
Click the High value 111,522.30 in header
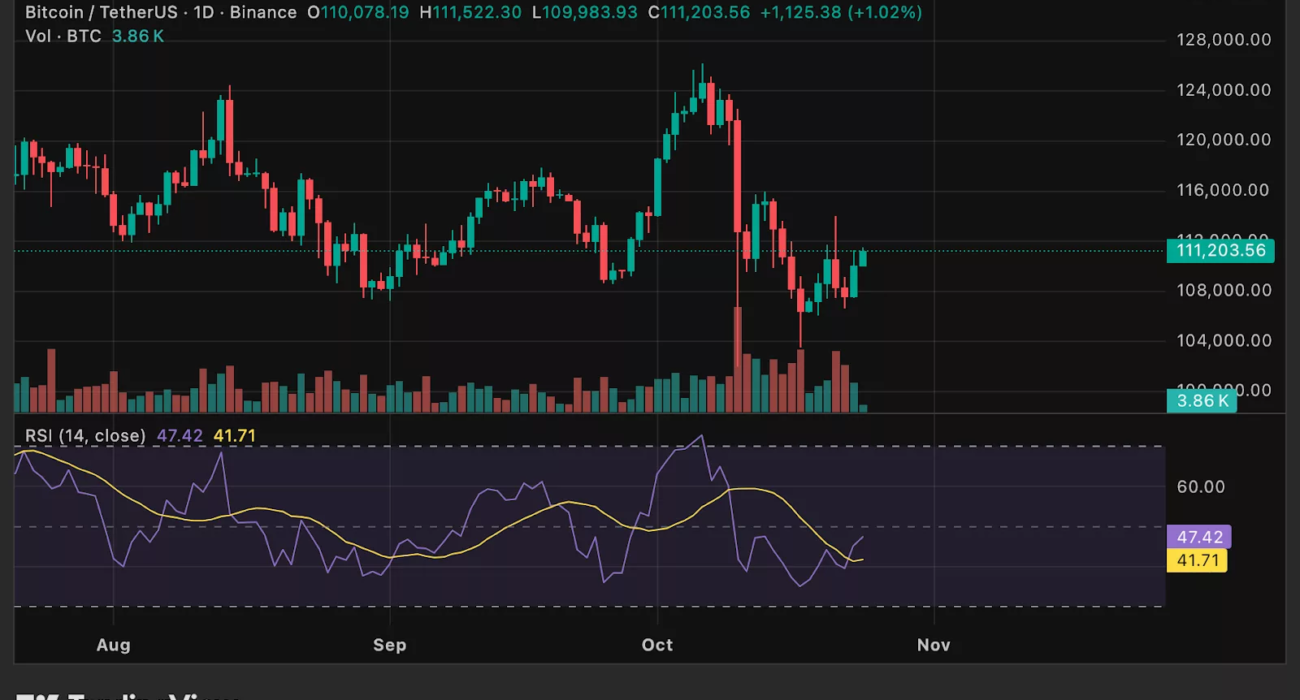[x=476, y=13]
